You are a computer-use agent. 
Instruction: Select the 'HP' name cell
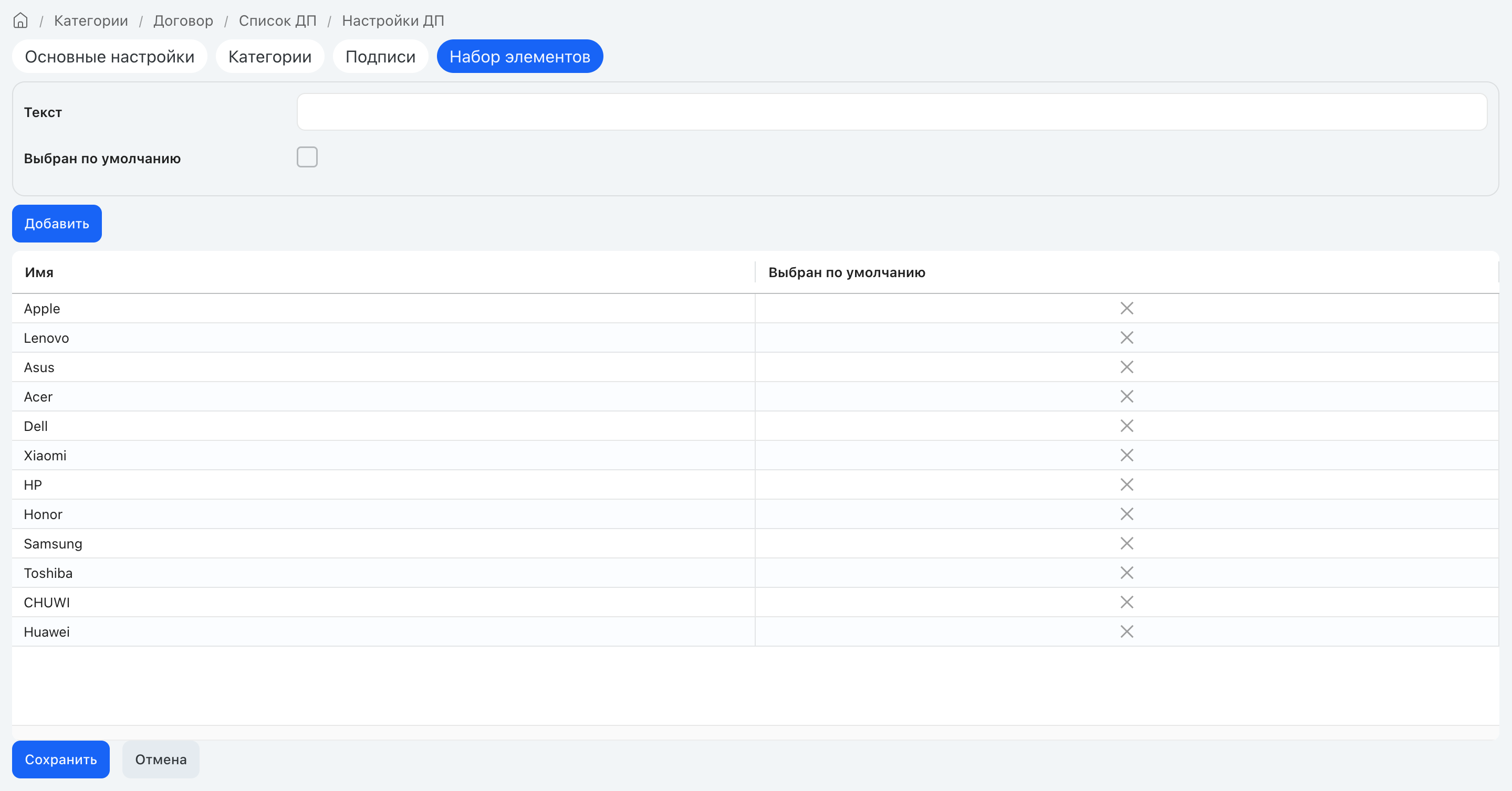tap(383, 484)
